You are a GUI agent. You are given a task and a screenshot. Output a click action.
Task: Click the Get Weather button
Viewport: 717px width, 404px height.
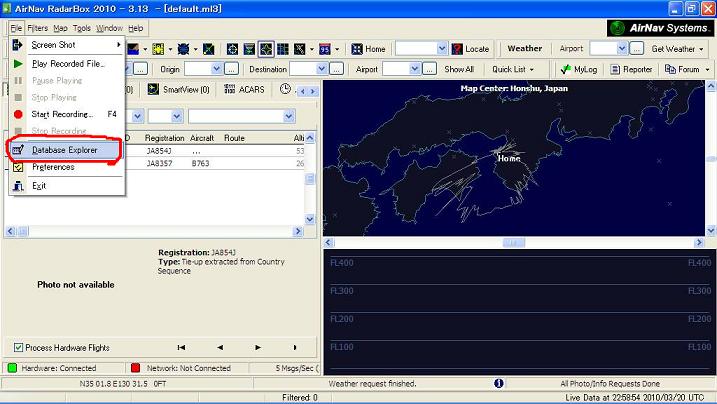click(x=673, y=49)
